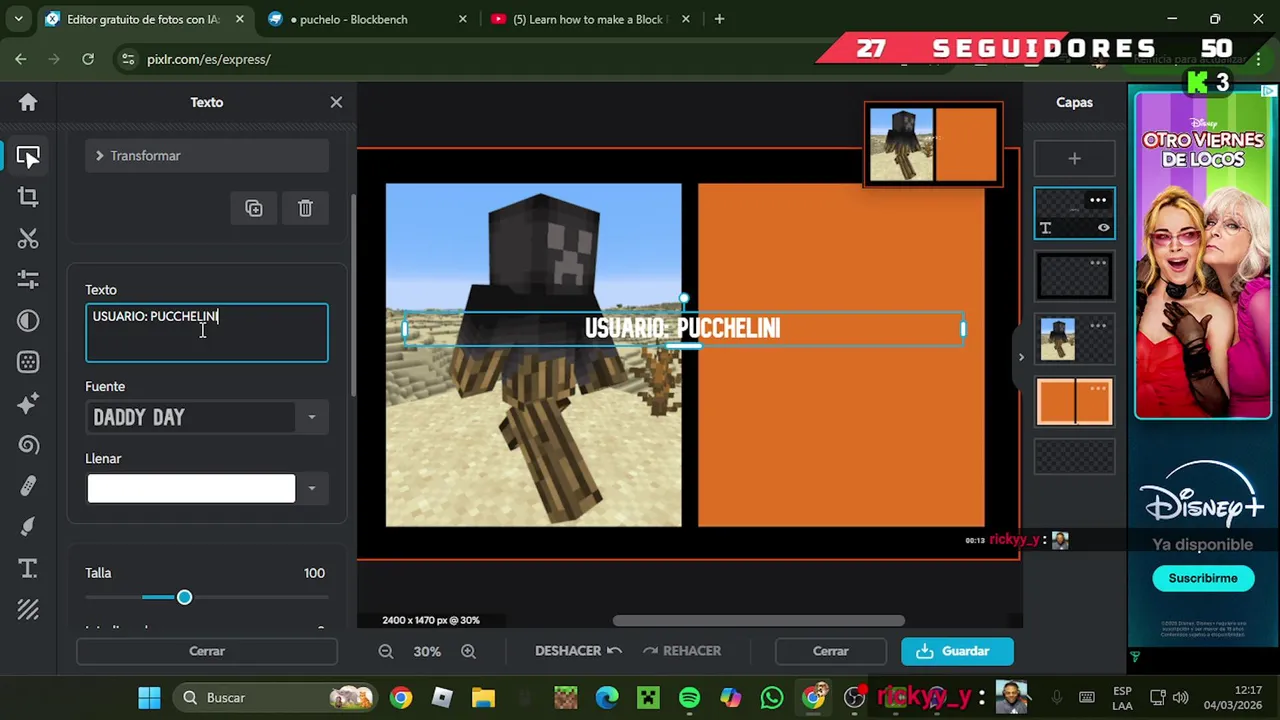Screen dimensions: 1280x720
Task: Select the Arrange/select arrow tool
Action: pyautogui.click(x=28, y=156)
